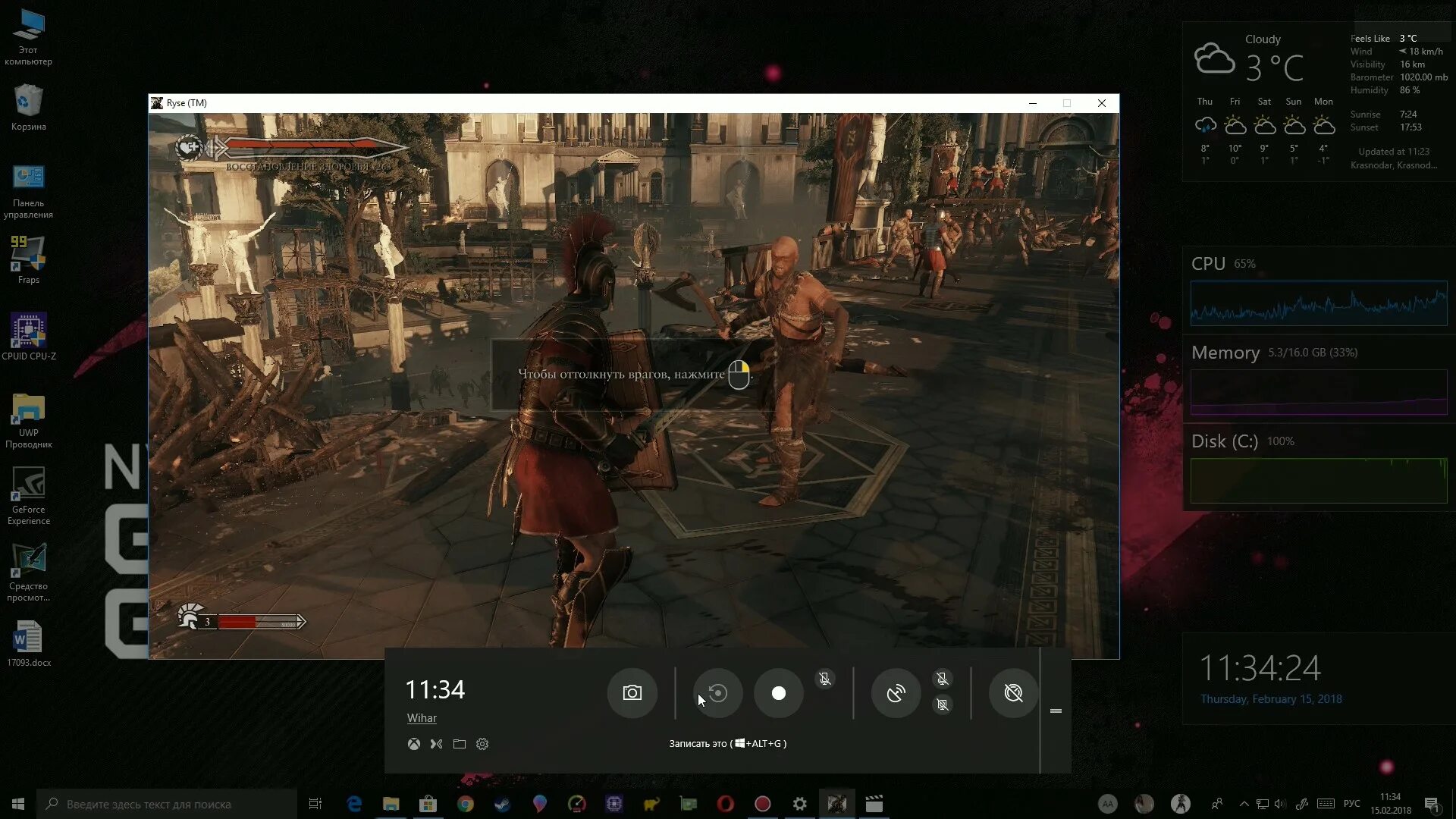Open game bar settings gear
1456x819 pixels.
tap(482, 744)
